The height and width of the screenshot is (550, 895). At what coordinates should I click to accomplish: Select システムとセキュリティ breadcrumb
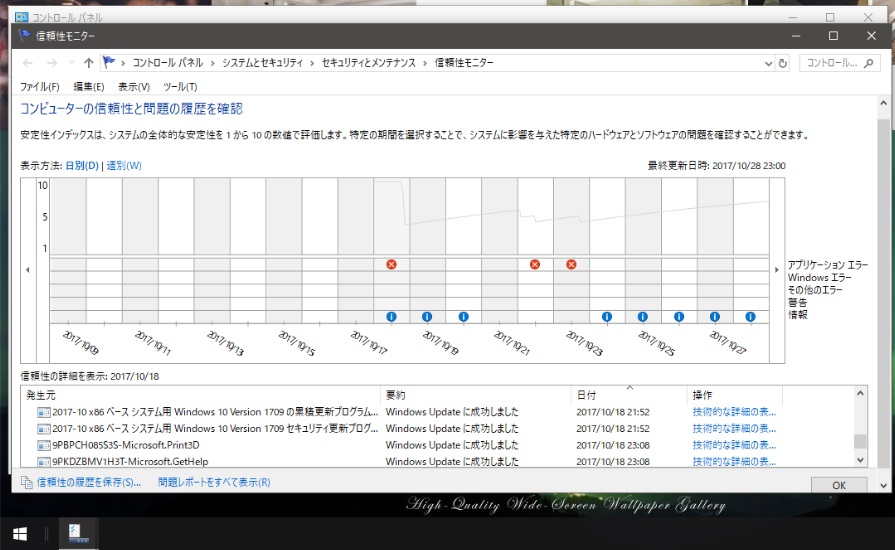coord(262,63)
